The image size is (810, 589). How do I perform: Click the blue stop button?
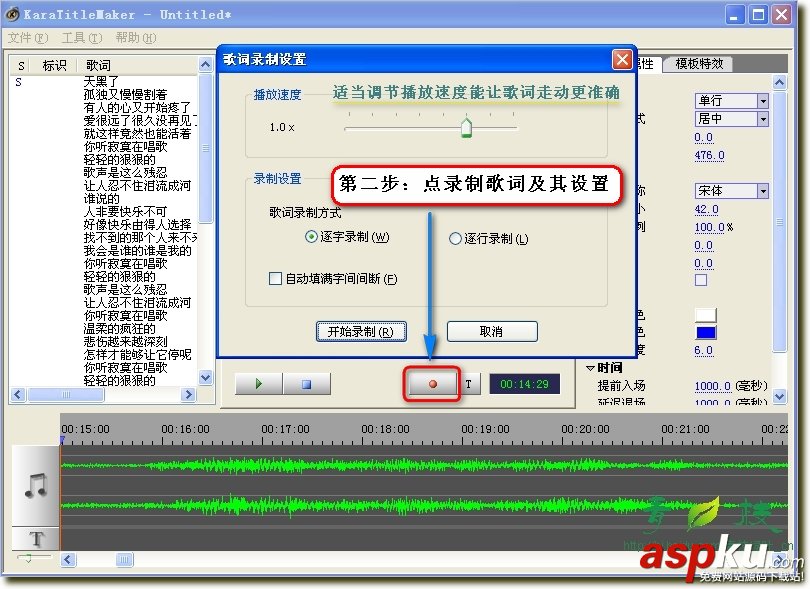(306, 384)
